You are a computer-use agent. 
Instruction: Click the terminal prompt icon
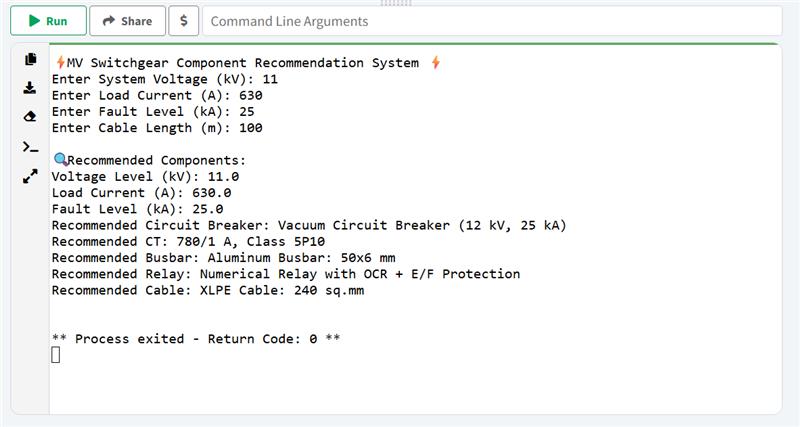(x=30, y=147)
